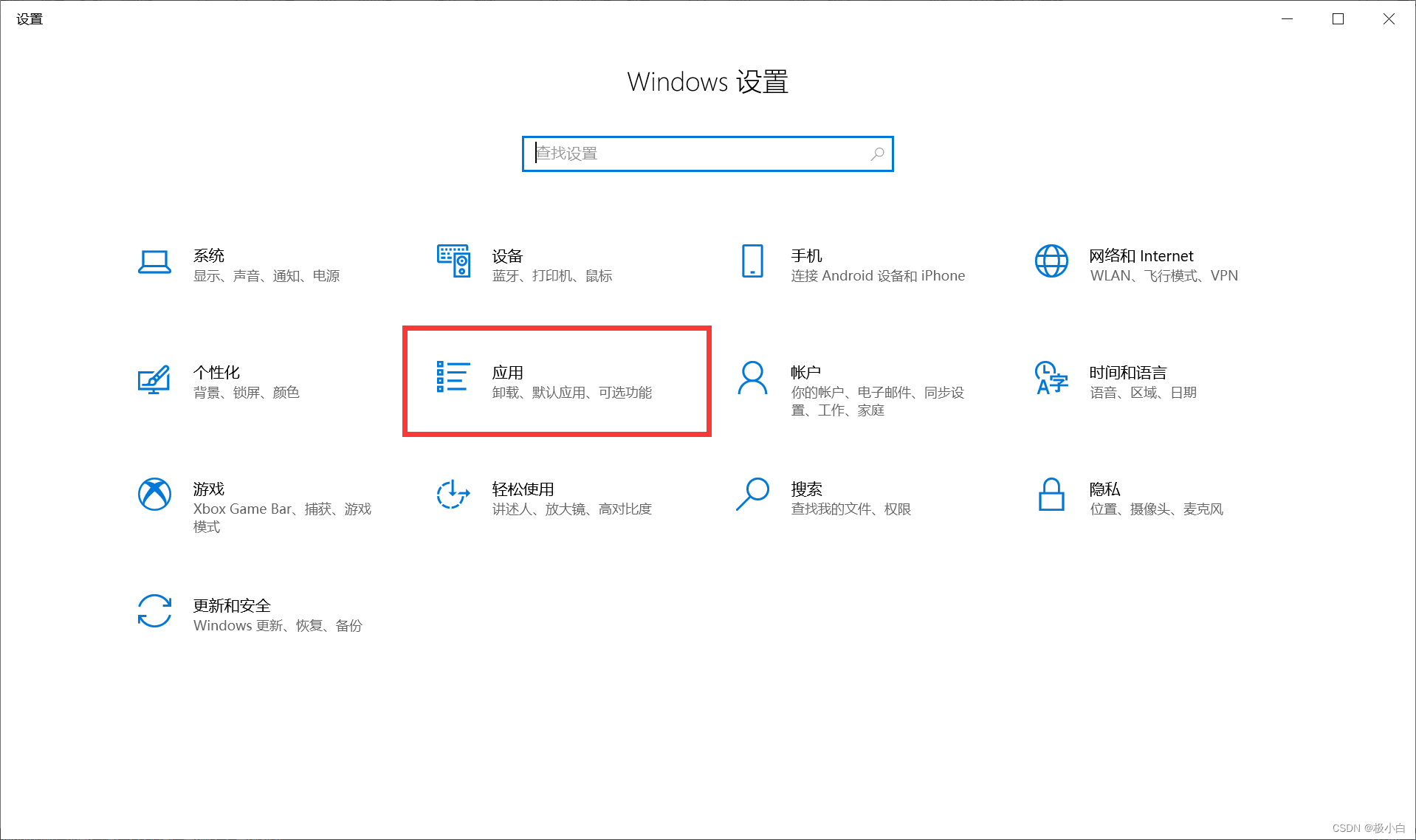Viewport: 1416px width, 840px height.
Task: Open the 隐私 settings title
Action: (1104, 489)
